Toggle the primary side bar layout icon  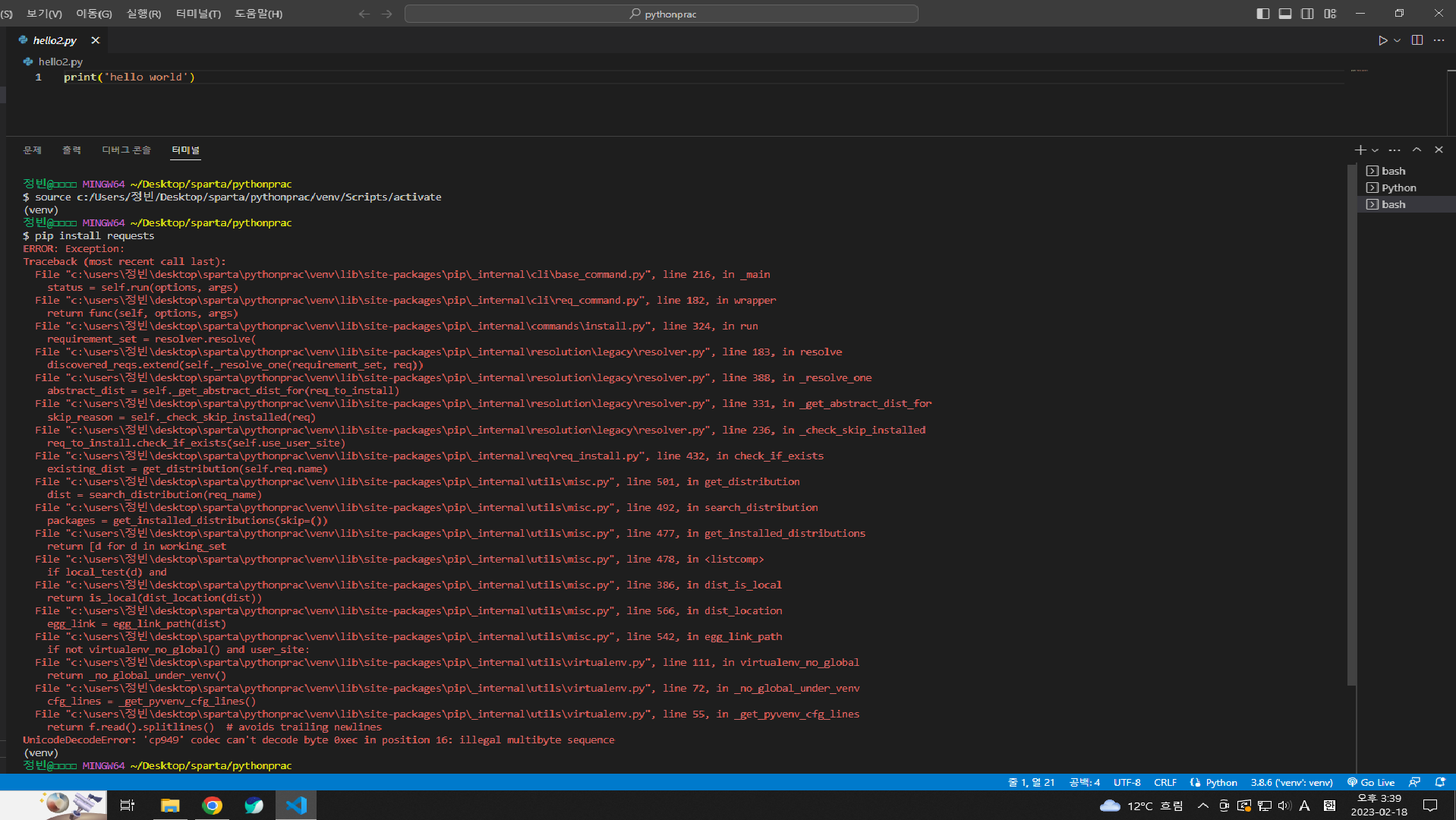[1263, 14]
